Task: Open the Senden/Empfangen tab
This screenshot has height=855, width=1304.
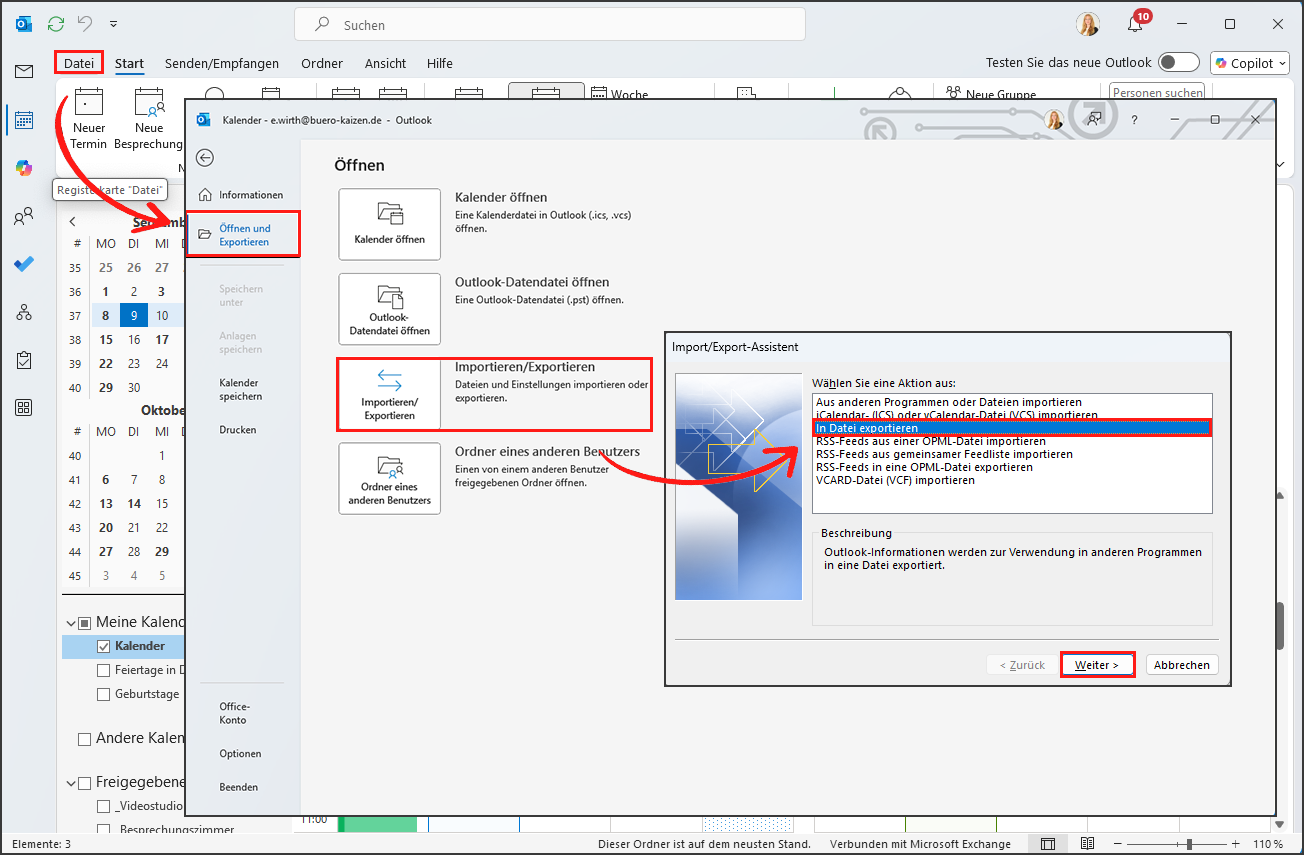Action: [222, 63]
